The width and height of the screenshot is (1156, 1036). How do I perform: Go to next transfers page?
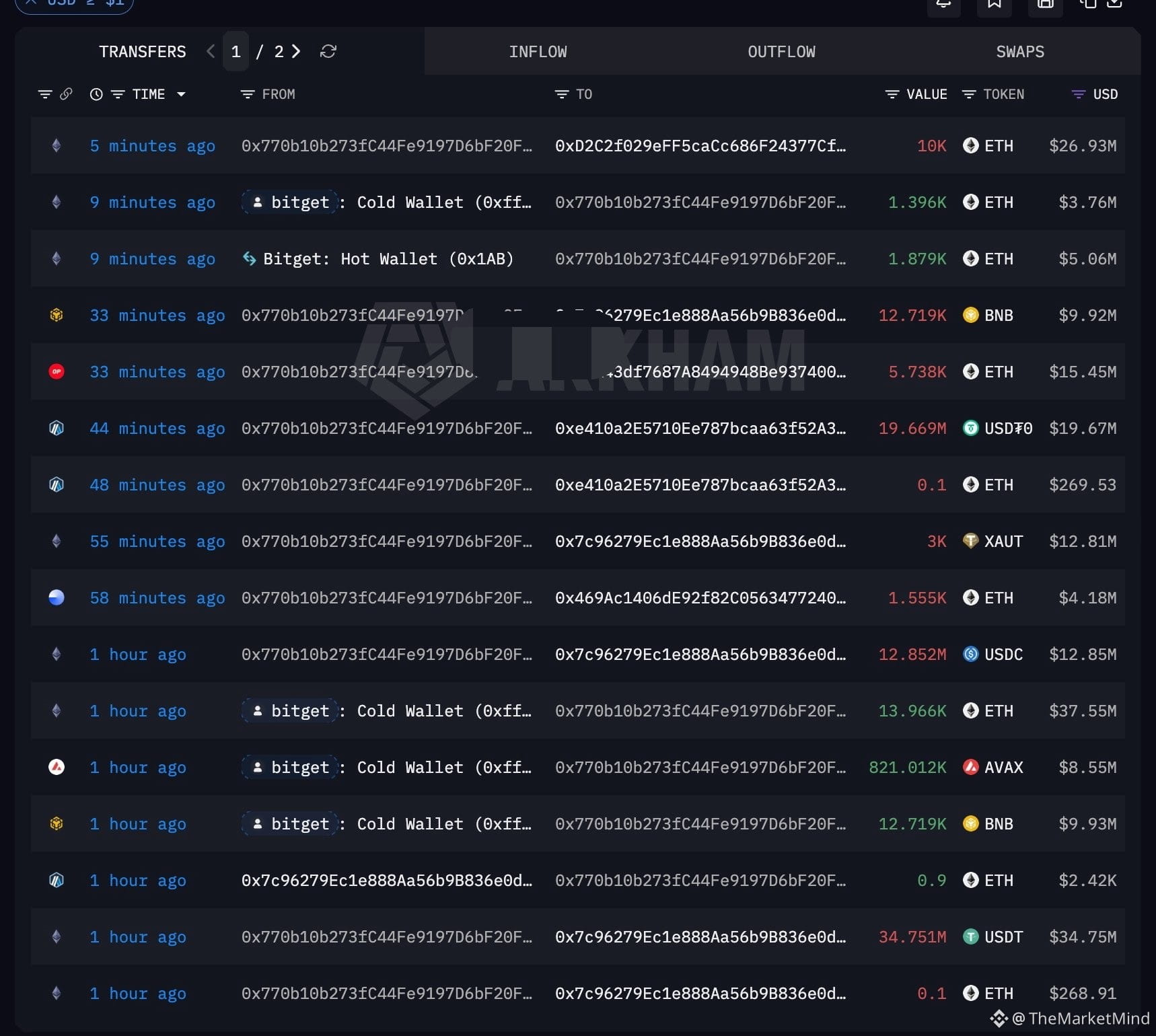(296, 51)
